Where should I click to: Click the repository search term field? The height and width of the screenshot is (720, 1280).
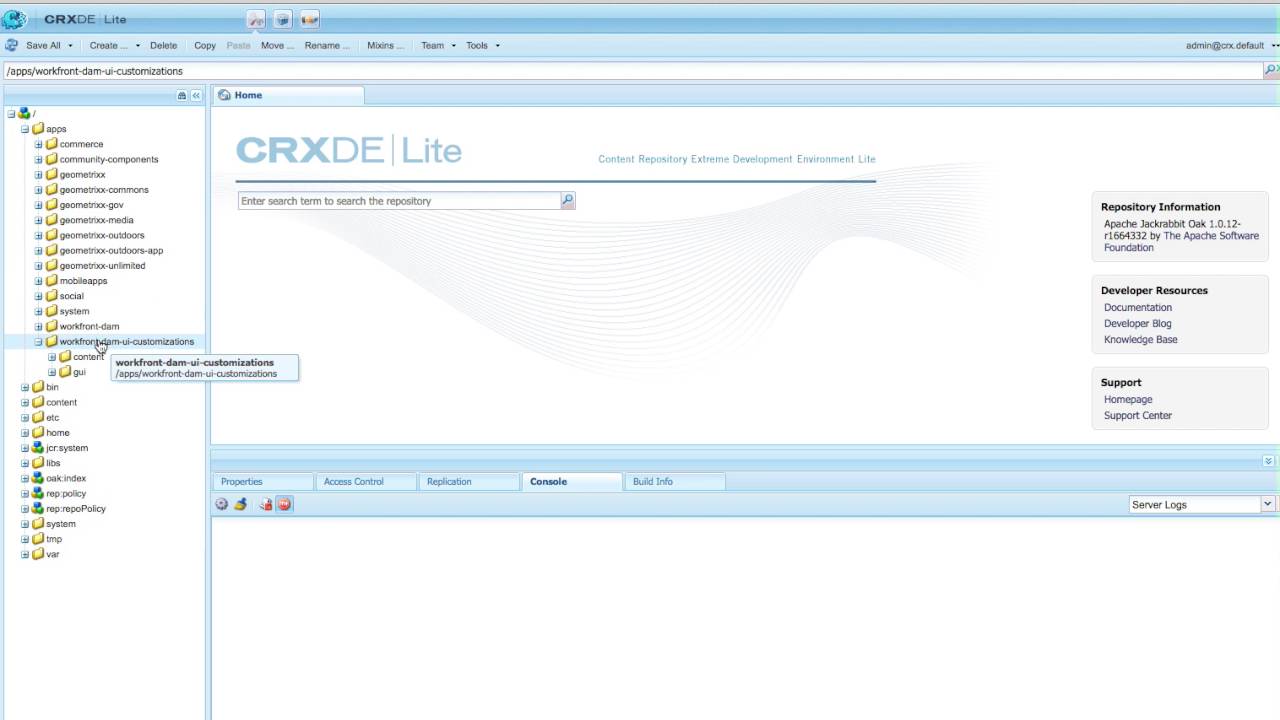(x=399, y=201)
